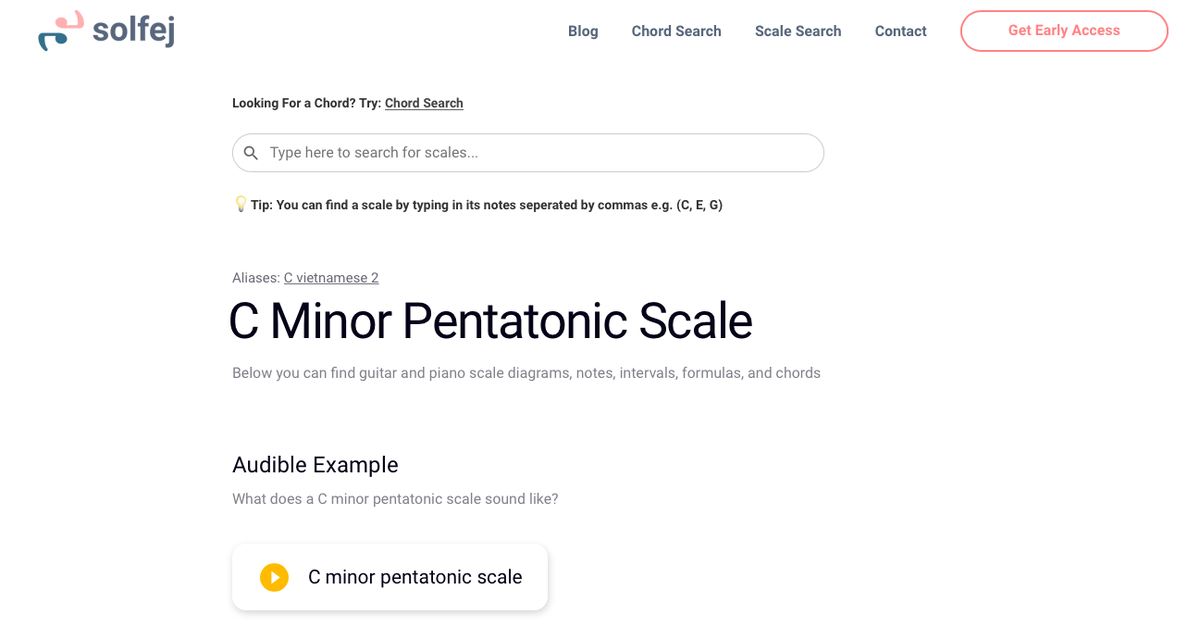Click the audio card's scale name label
The height and width of the screenshot is (640, 1200).
click(415, 577)
